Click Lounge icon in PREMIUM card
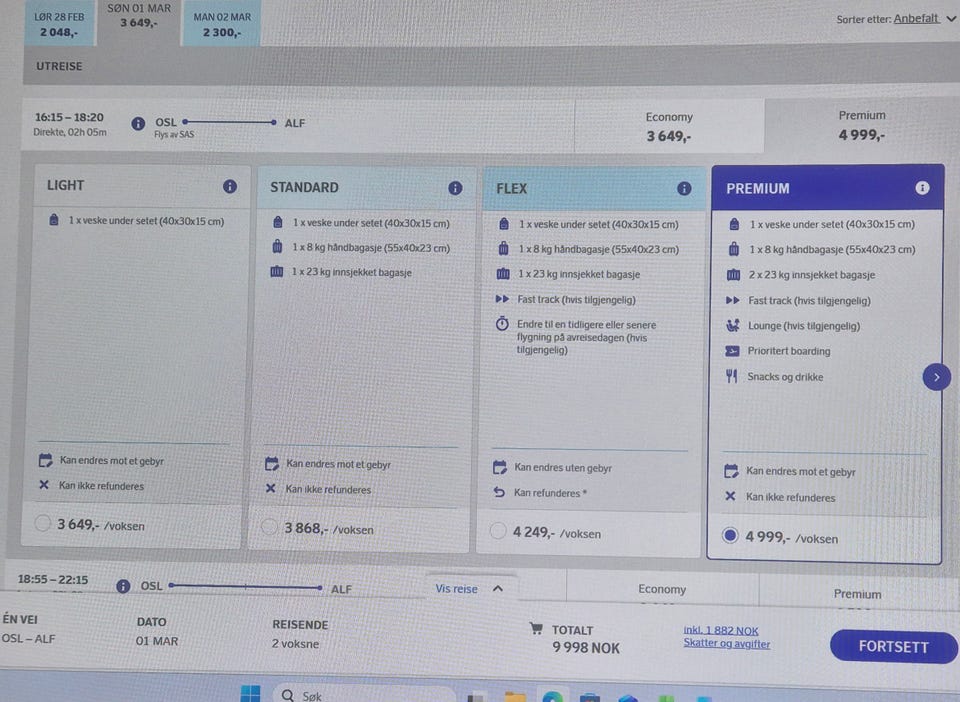This screenshot has width=960, height=702. tap(732, 326)
